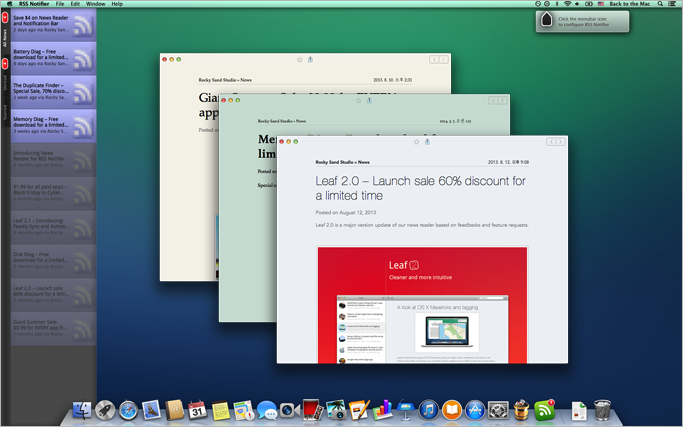Image resolution: width=683 pixels, height=427 pixels.
Task: Share the Leaf 2.0 article via share icon
Action: [427, 141]
